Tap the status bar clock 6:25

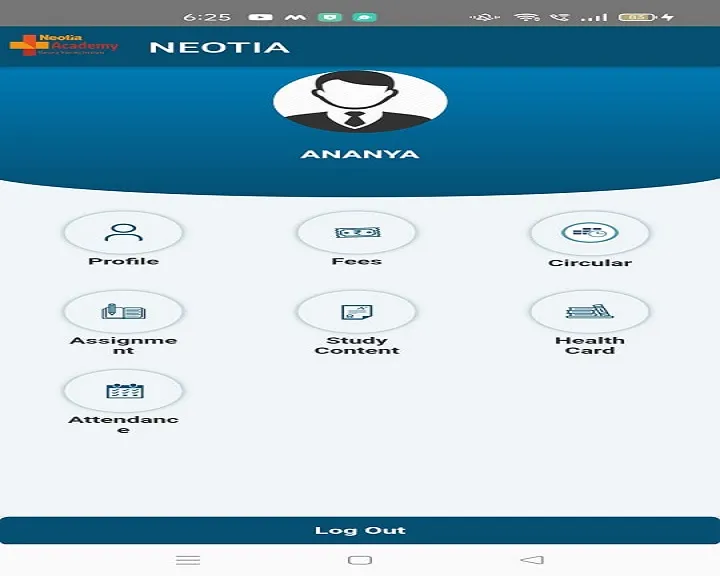tap(207, 17)
